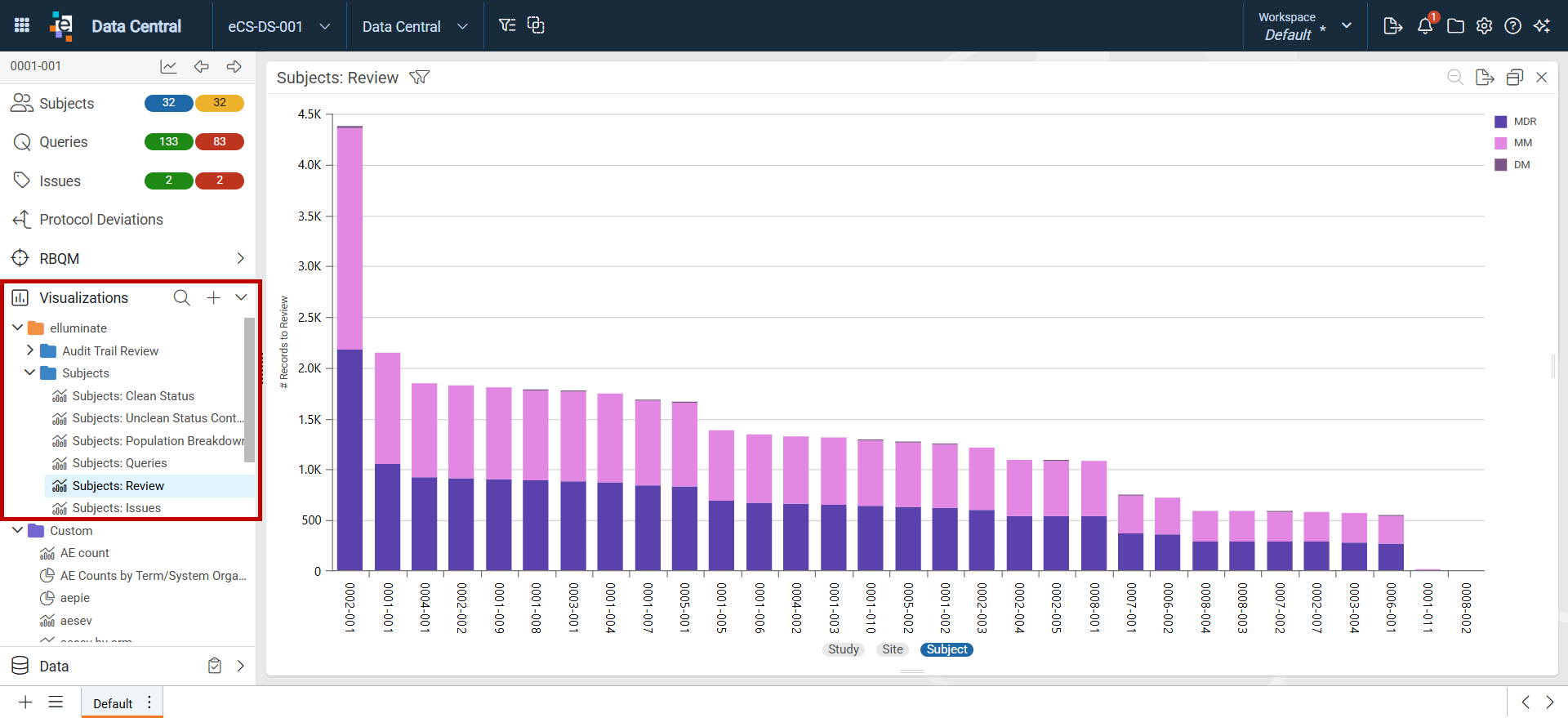Open the Subjects sidebar section

coord(66,104)
